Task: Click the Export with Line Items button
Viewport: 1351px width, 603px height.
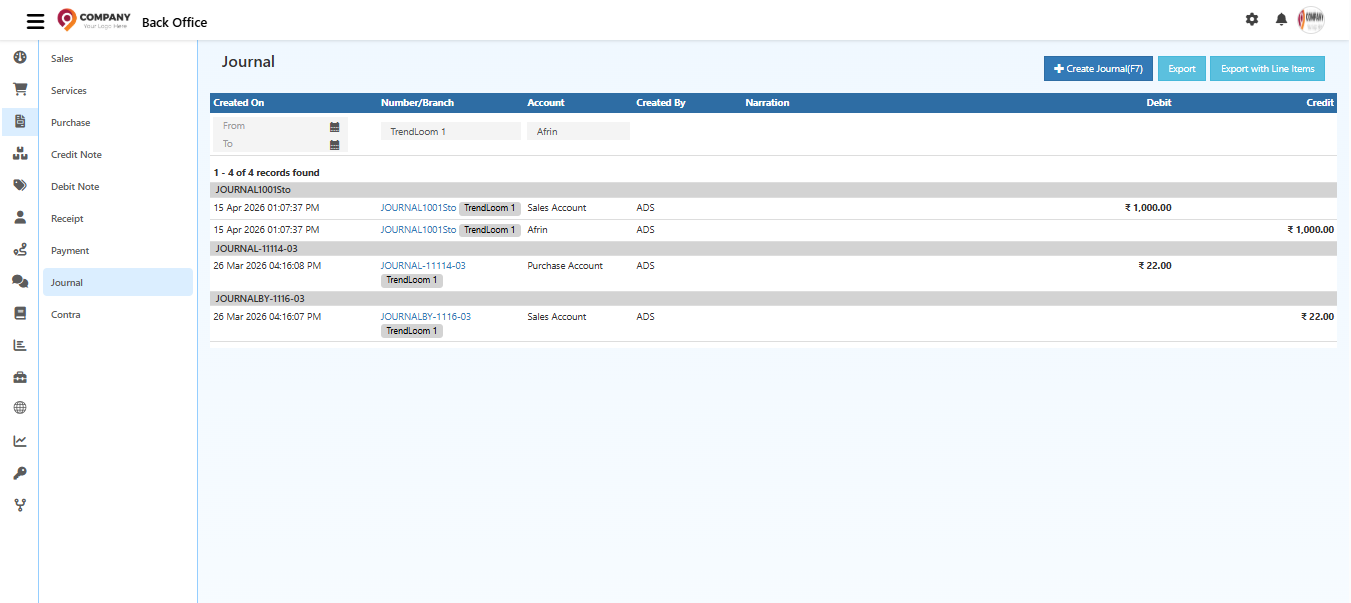Action: [x=1267, y=68]
